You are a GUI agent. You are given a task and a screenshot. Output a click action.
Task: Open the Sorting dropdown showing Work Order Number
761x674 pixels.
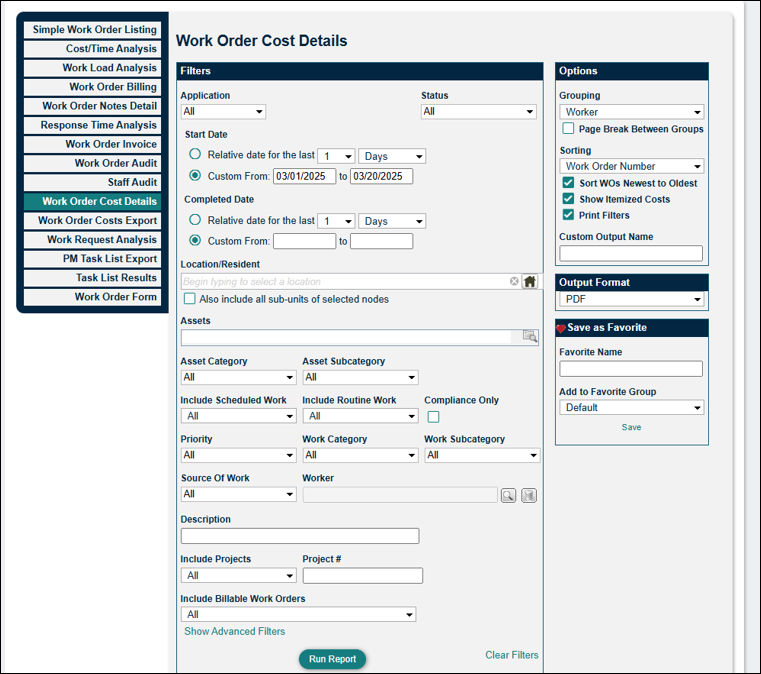point(631,166)
